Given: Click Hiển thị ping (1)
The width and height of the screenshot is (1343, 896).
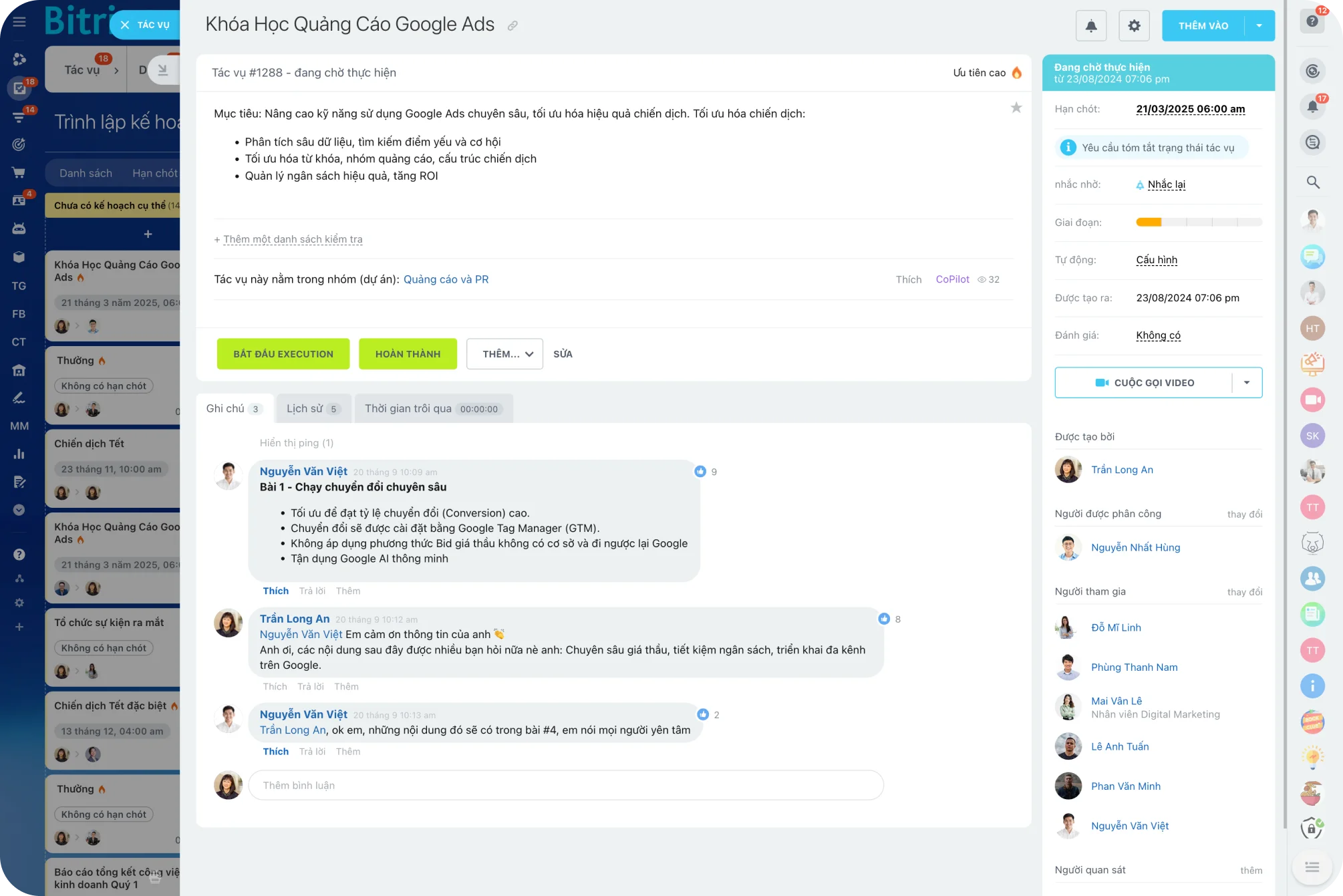Looking at the screenshot, I should 296,443.
